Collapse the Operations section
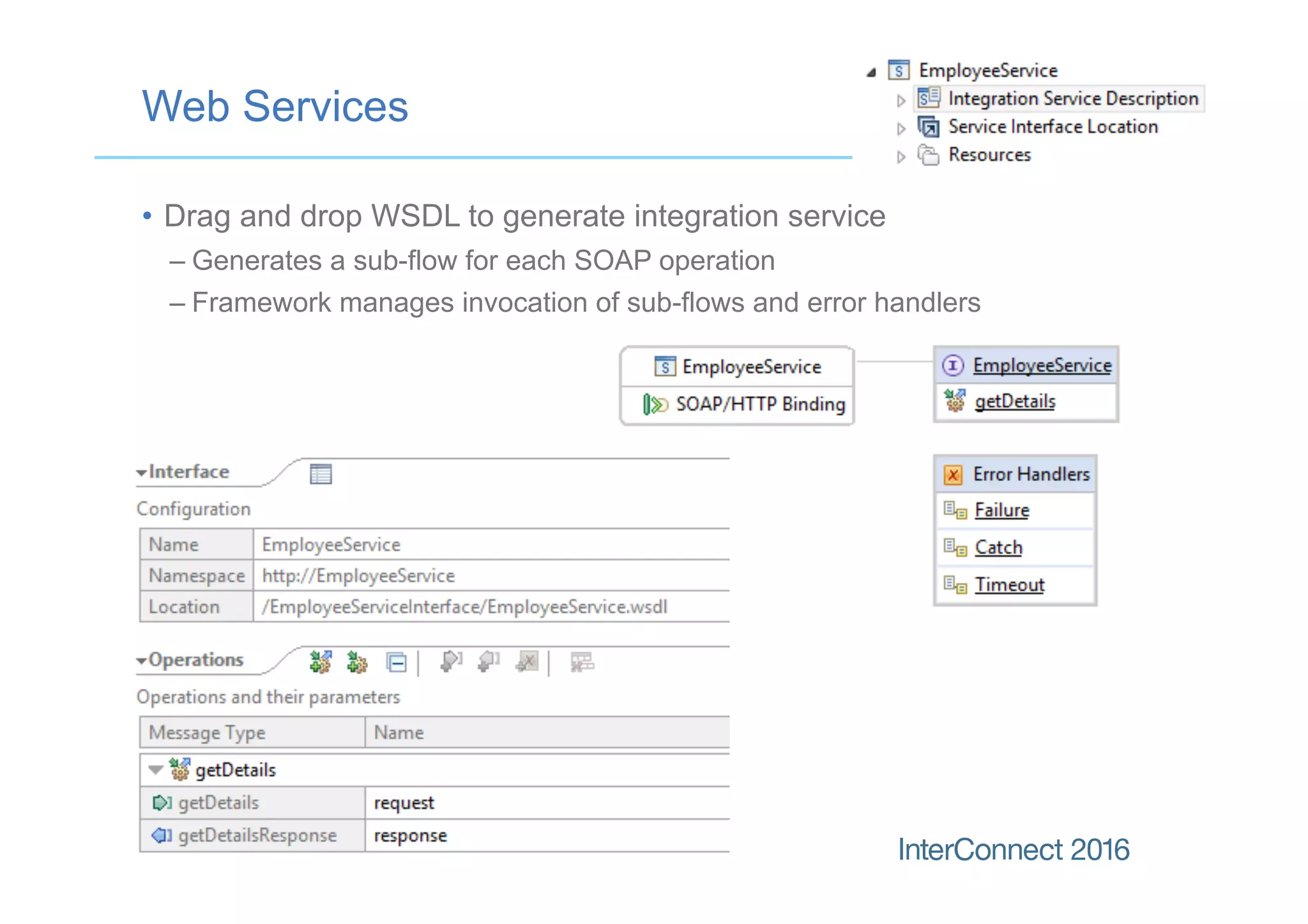Viewport: 1308px width, 924px height. (x=141, y=661)
